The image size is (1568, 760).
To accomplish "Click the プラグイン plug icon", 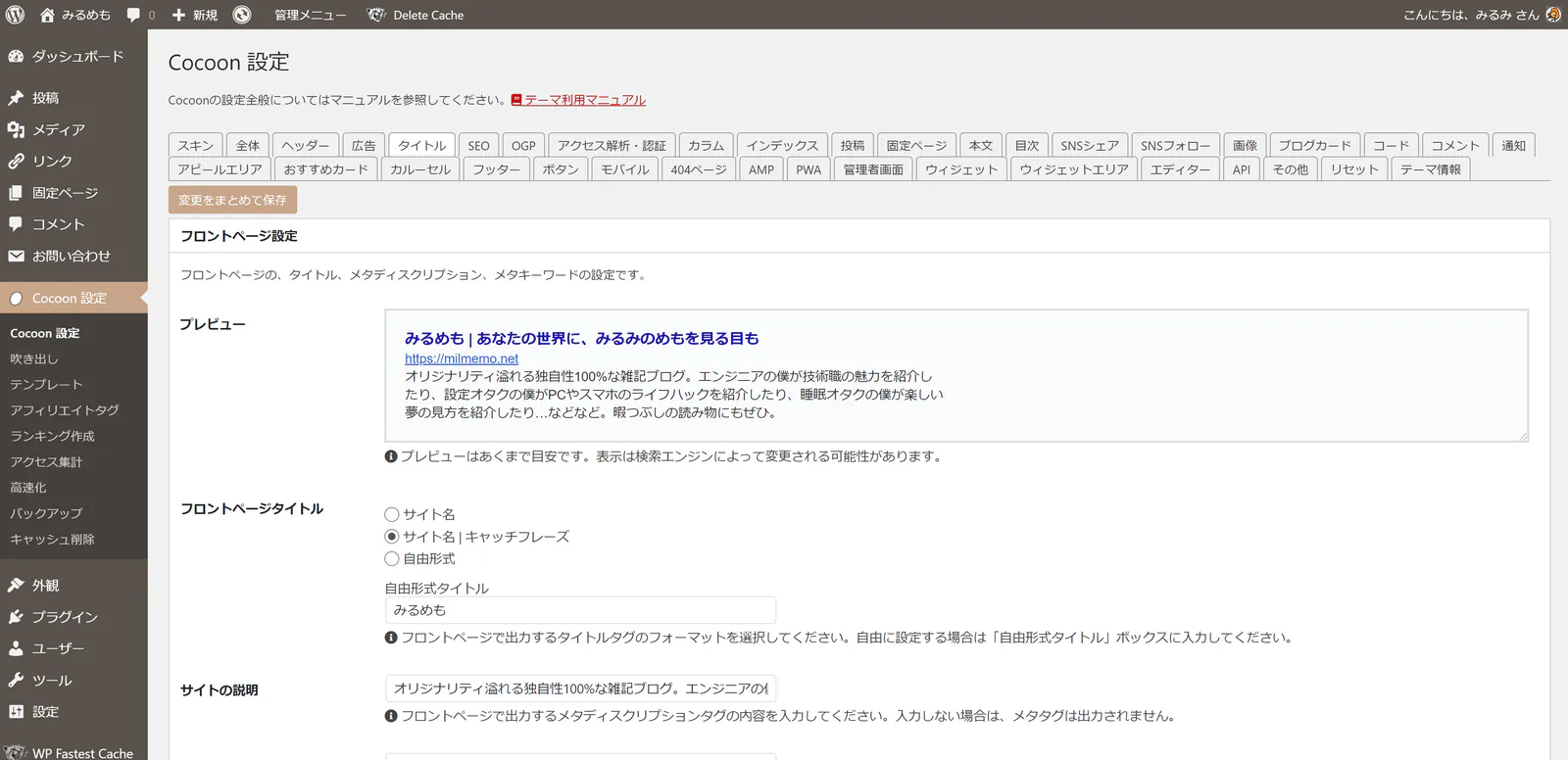I will pyautogui.click(x=16, y=617).
